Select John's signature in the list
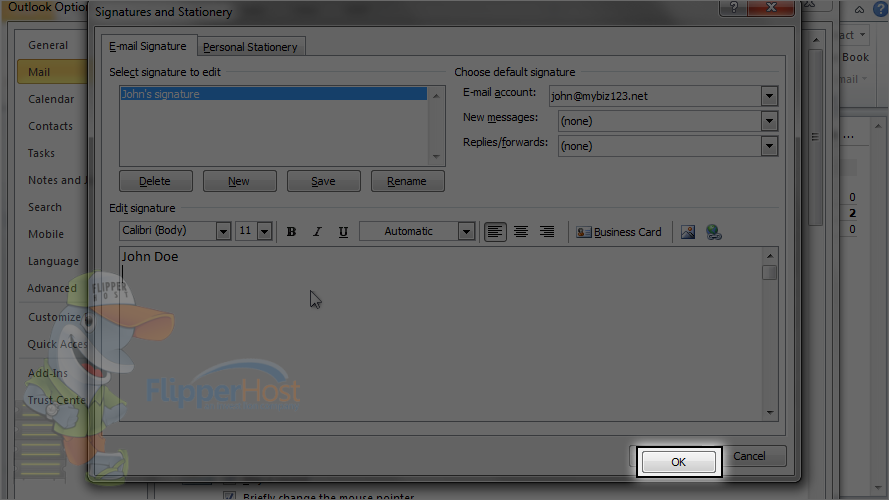 coord(273,94)
